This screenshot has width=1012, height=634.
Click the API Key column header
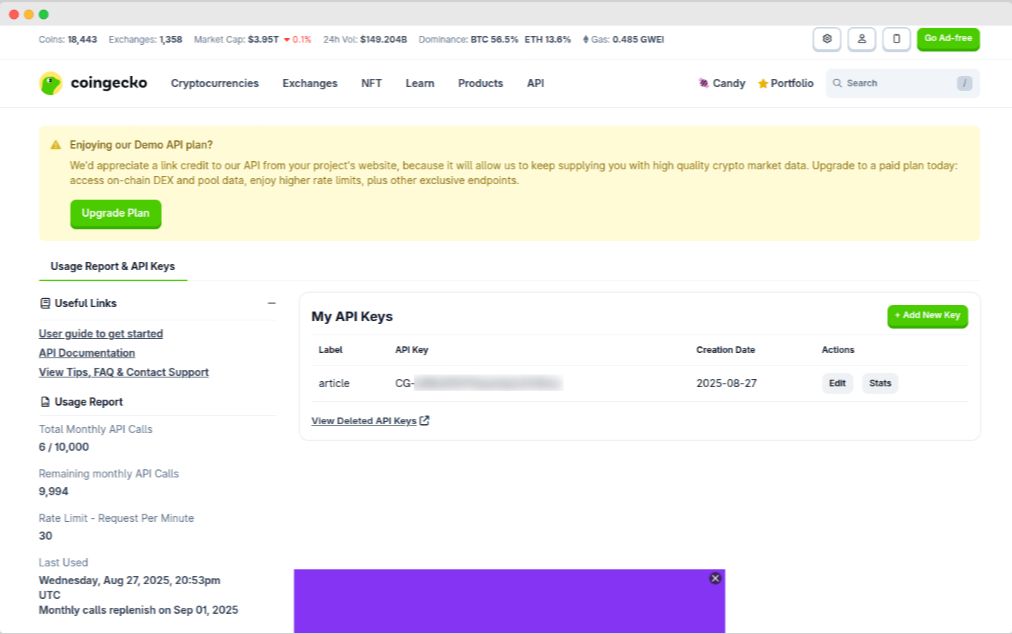412,350
